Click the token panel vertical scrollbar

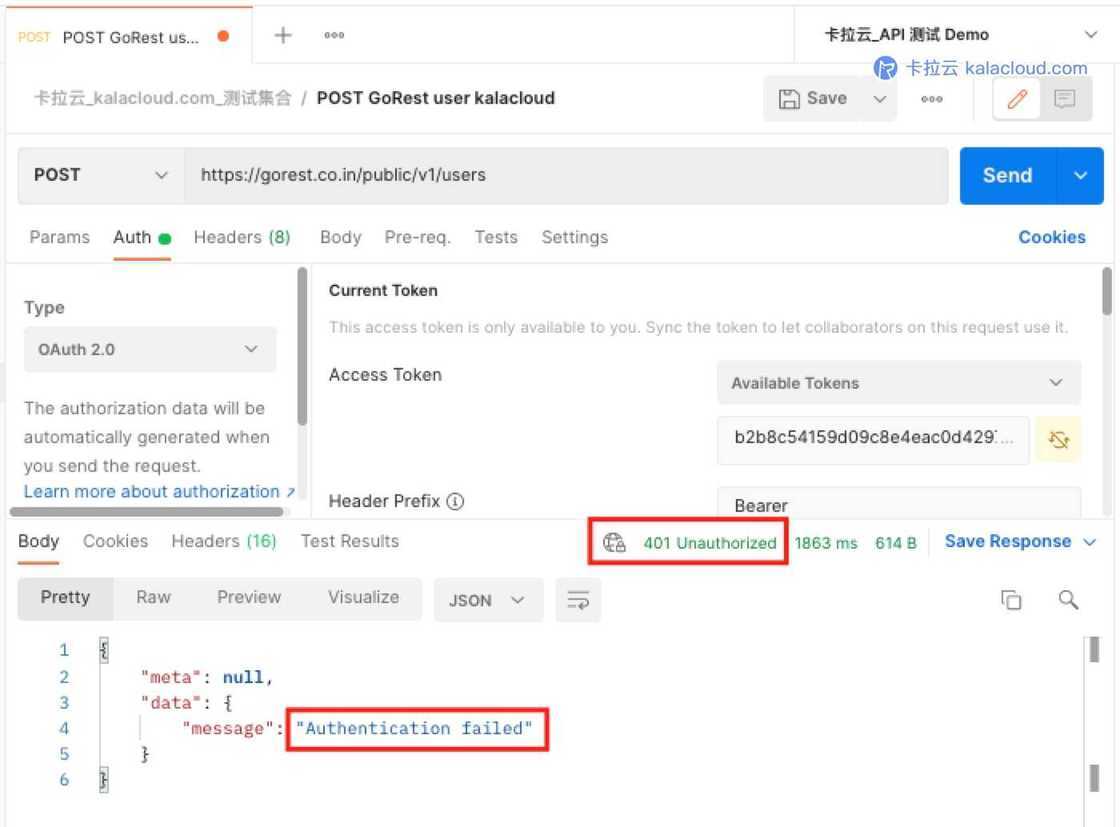tap(1106, 291)
